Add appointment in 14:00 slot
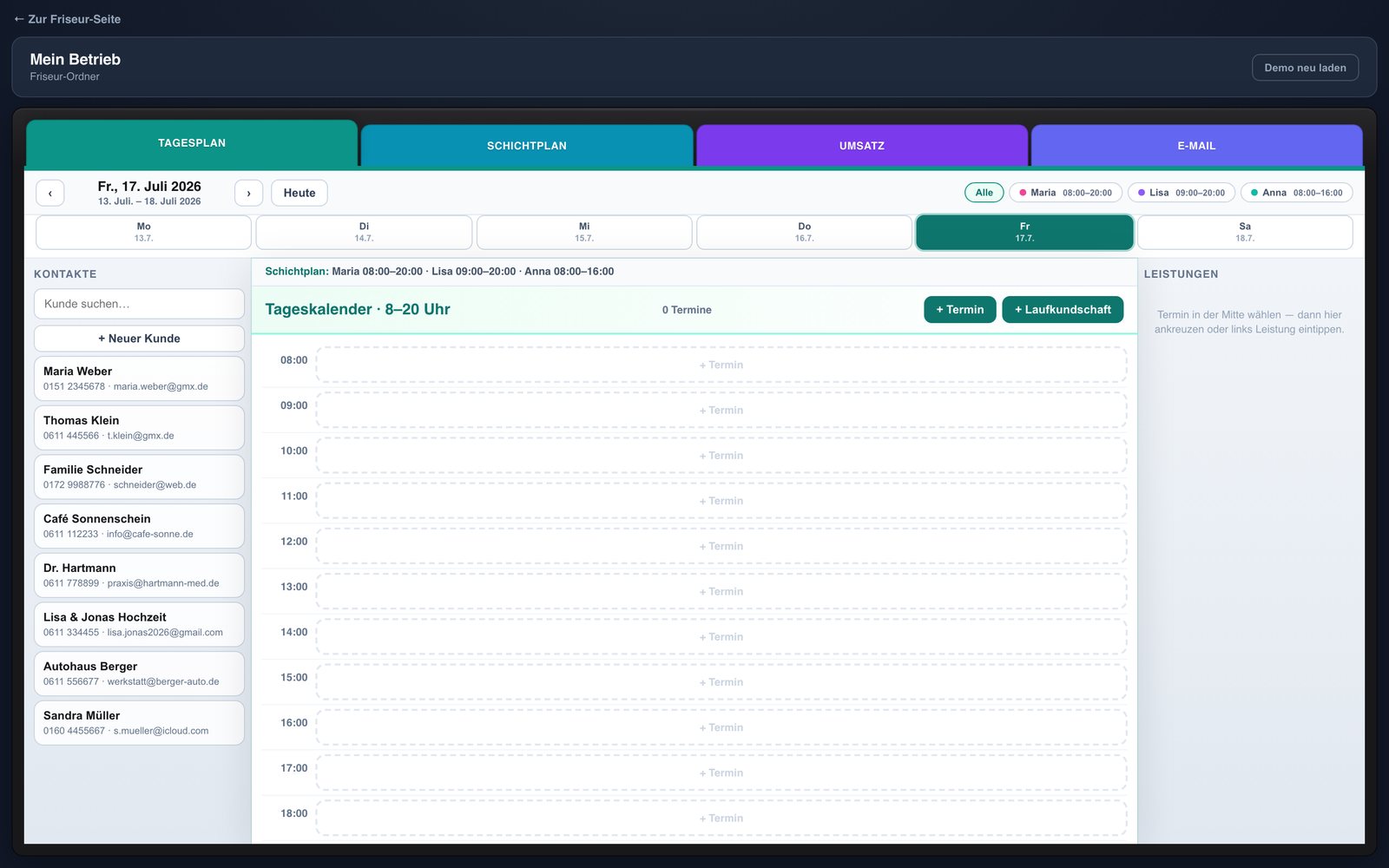Viewport: 1389px width, 868px height. pos(721,637)
